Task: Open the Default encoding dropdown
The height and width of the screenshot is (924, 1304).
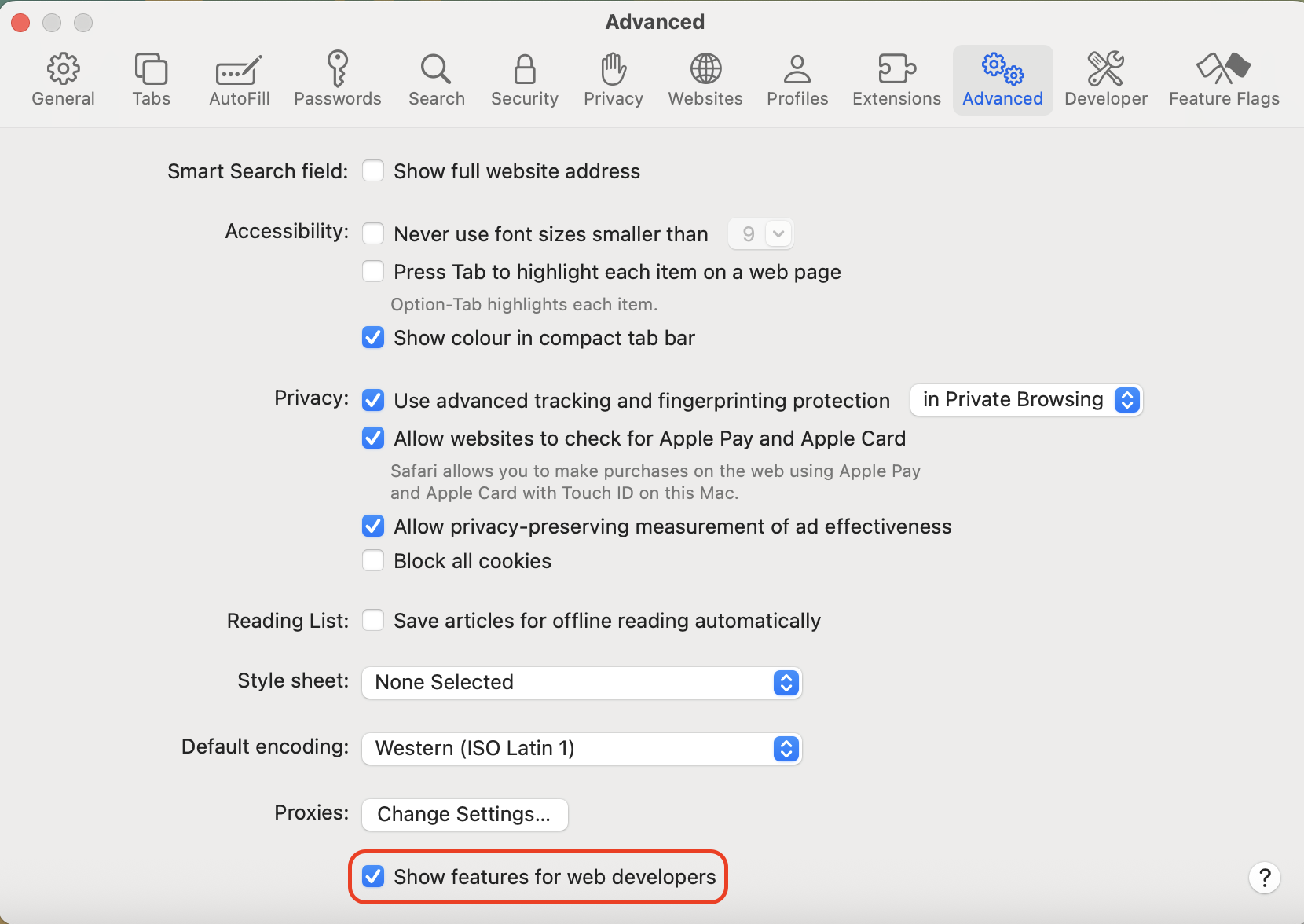Action: (784, 749)
